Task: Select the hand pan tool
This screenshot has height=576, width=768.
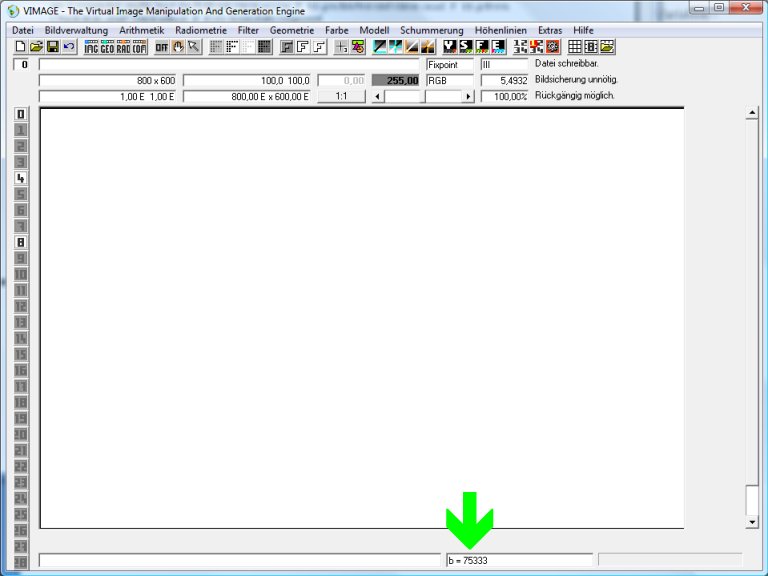Action: (178, 47)
